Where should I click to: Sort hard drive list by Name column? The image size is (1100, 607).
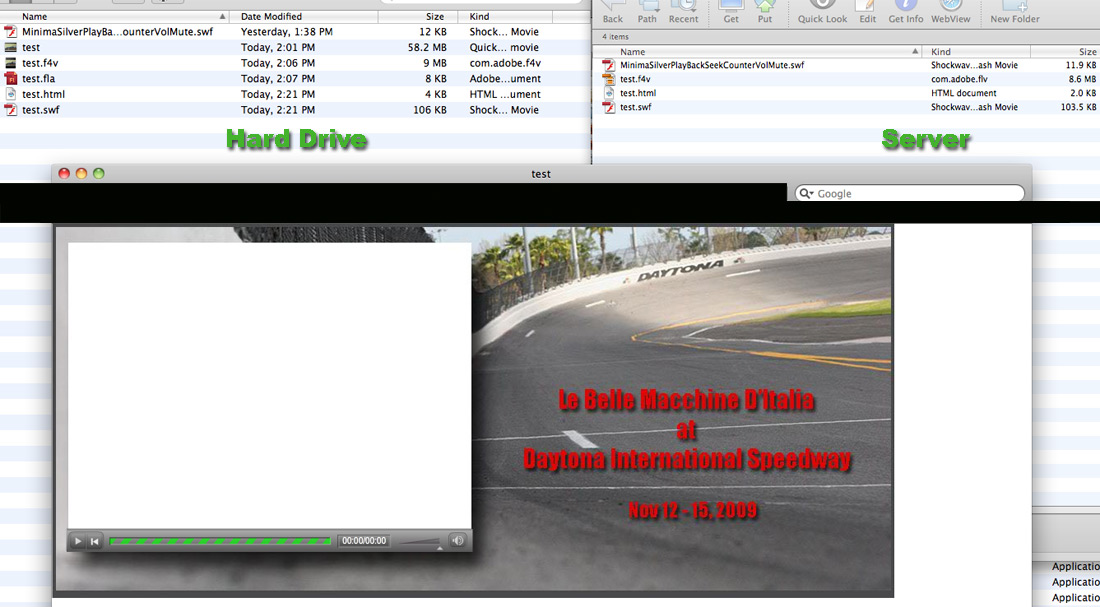click(116, 16)
